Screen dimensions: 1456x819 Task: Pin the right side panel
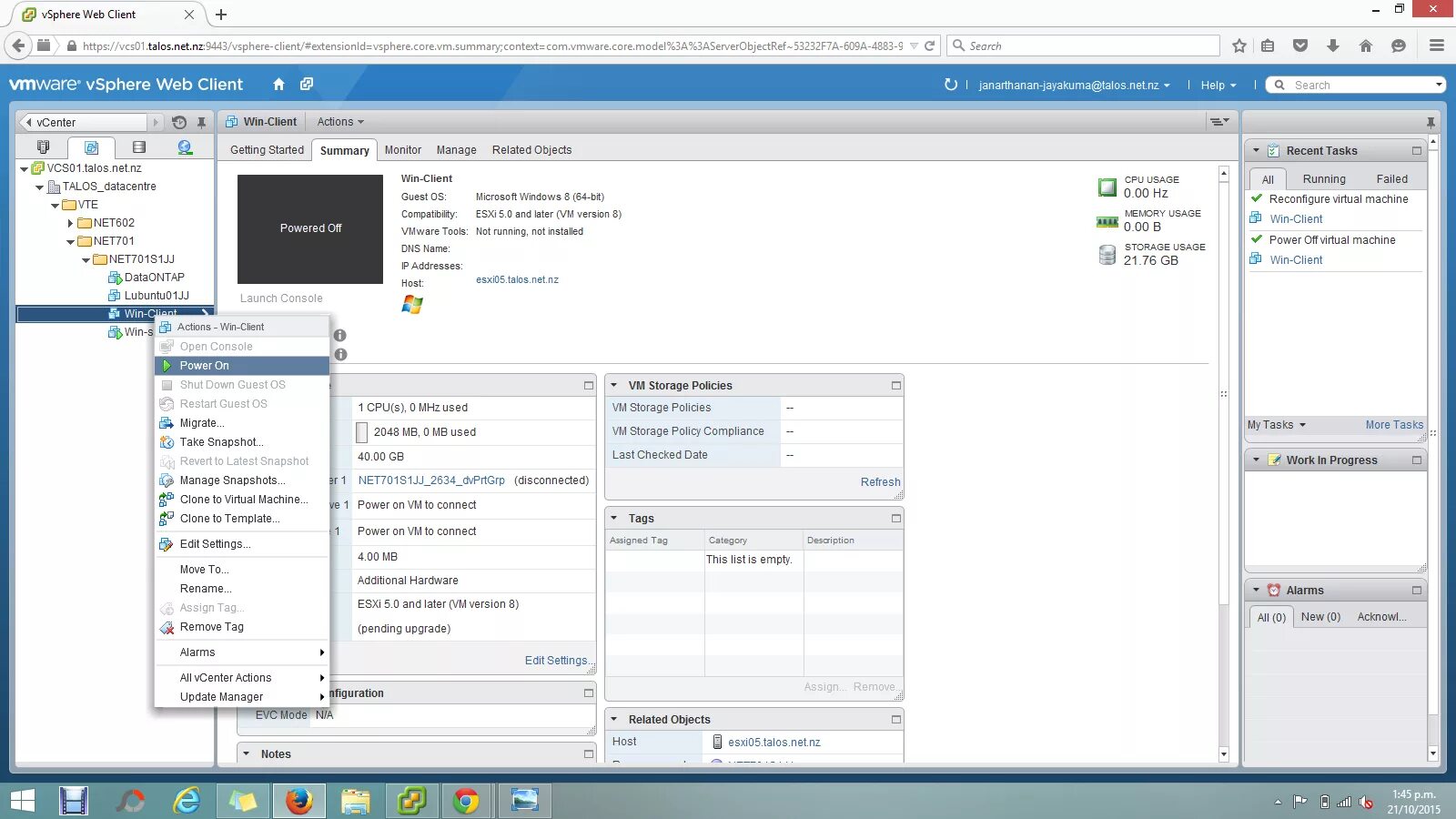pos(1431,122)
